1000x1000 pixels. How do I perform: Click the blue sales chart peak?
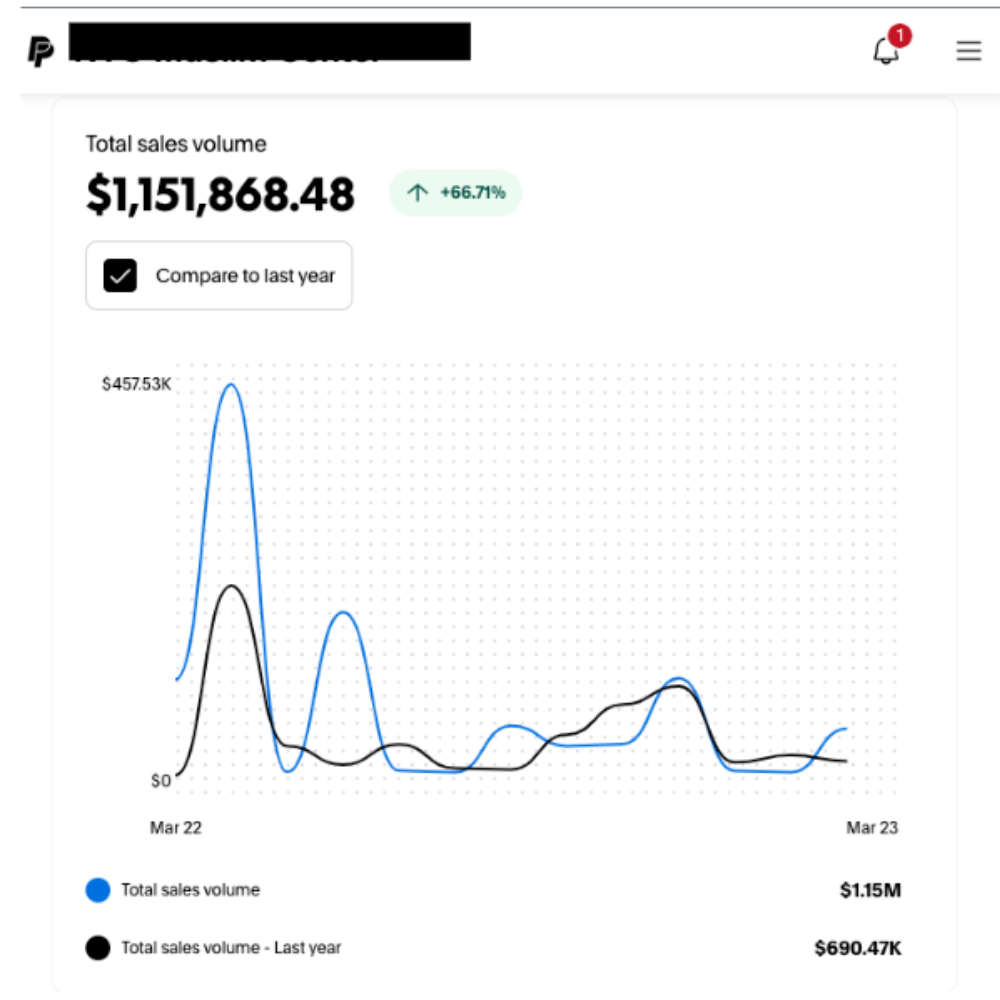pyautogui.click(x=229, y=385)
